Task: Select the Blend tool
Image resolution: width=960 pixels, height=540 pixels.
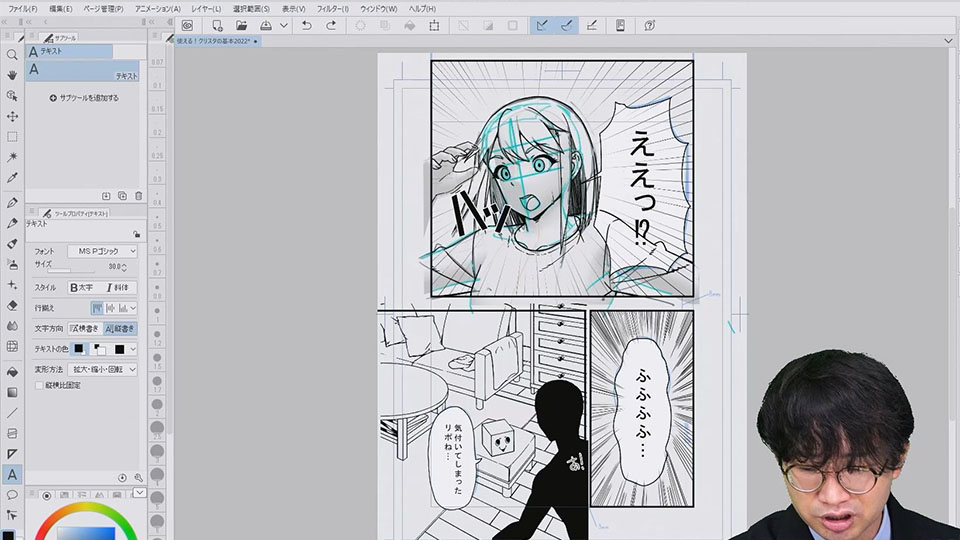Action: (12, 326)
